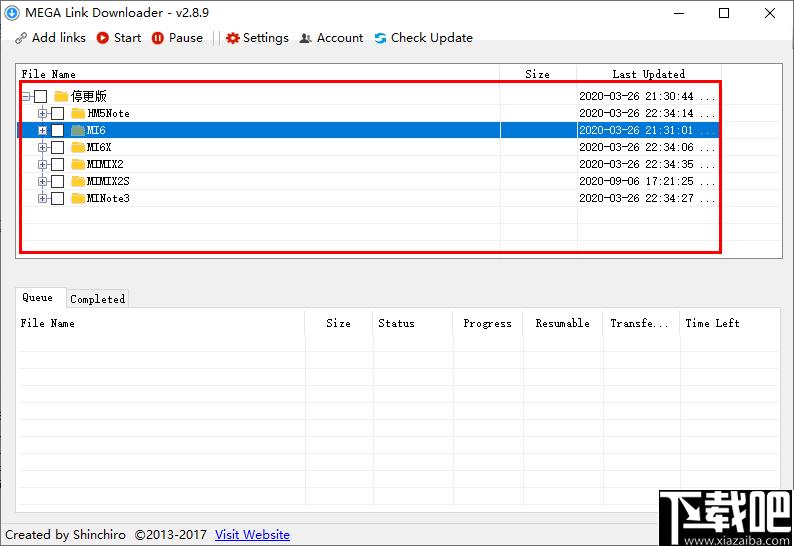Image resolution: width=794 pixels, height=546 pixels.
Task: Select the MIMIX2 folder name
Action: coord(105,164)
